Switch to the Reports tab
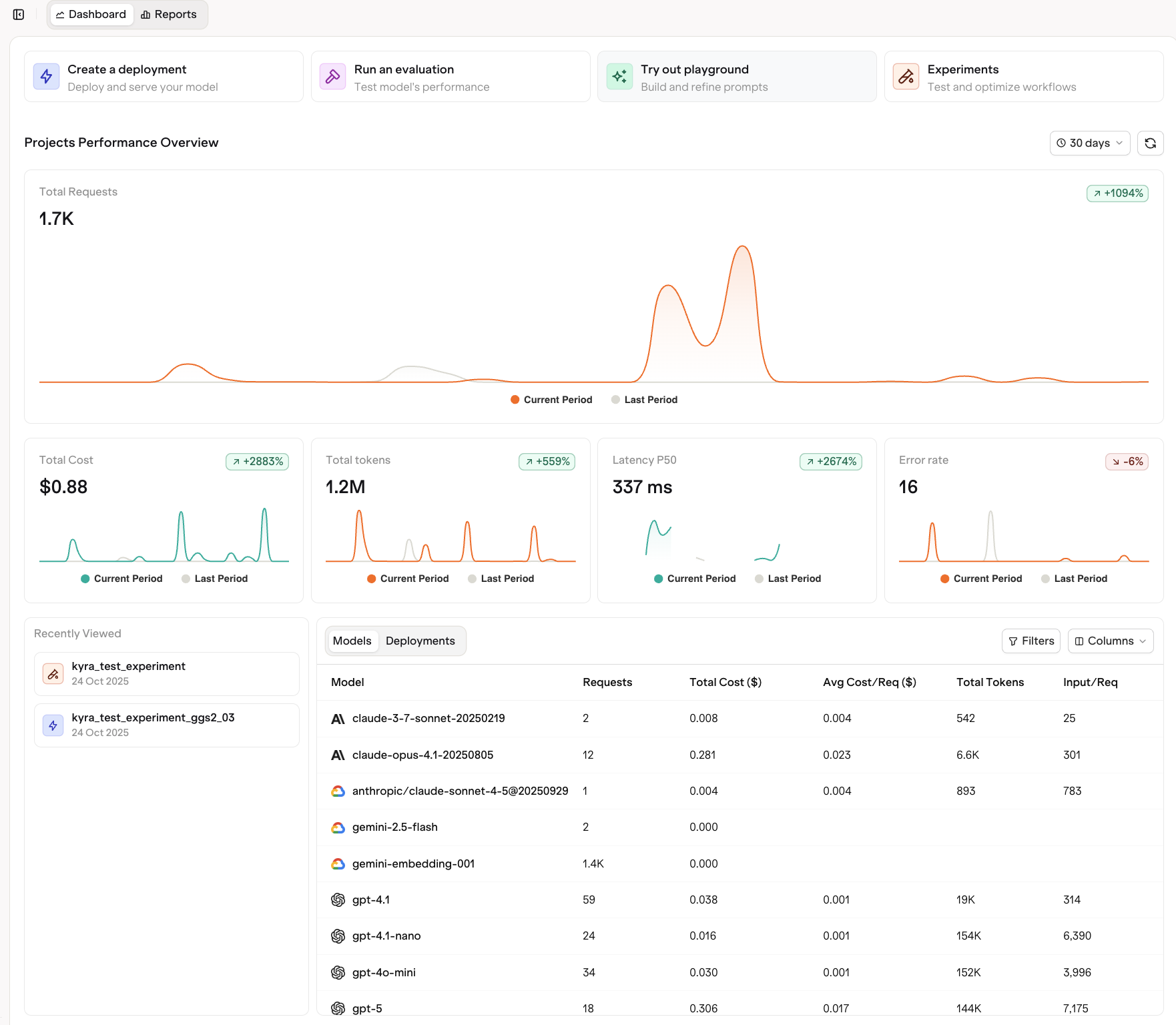 pos(169,15)
